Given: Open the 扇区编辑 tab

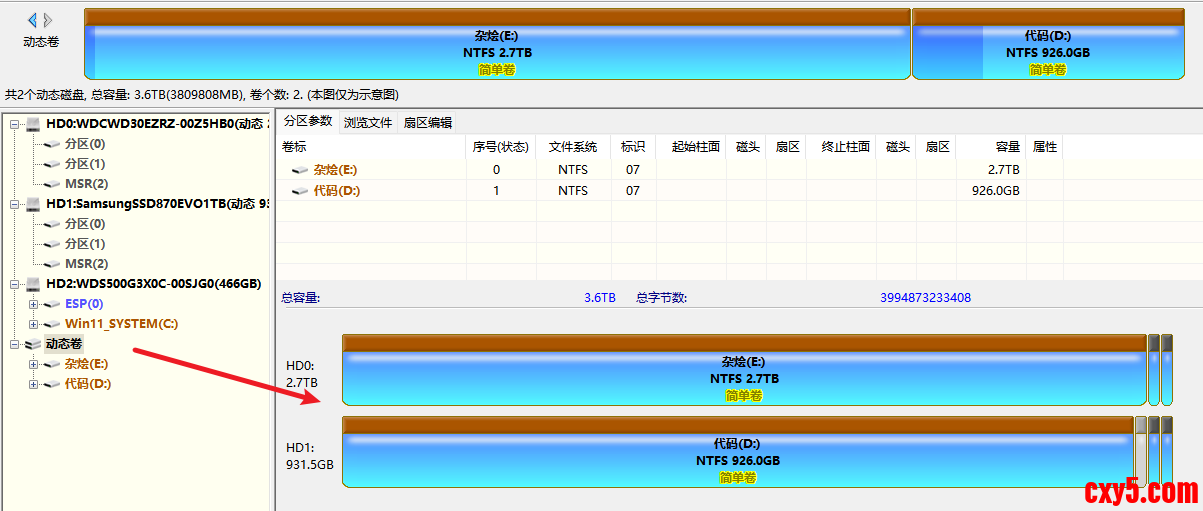Looking at the screenshot, I should (x=427, y=123).
